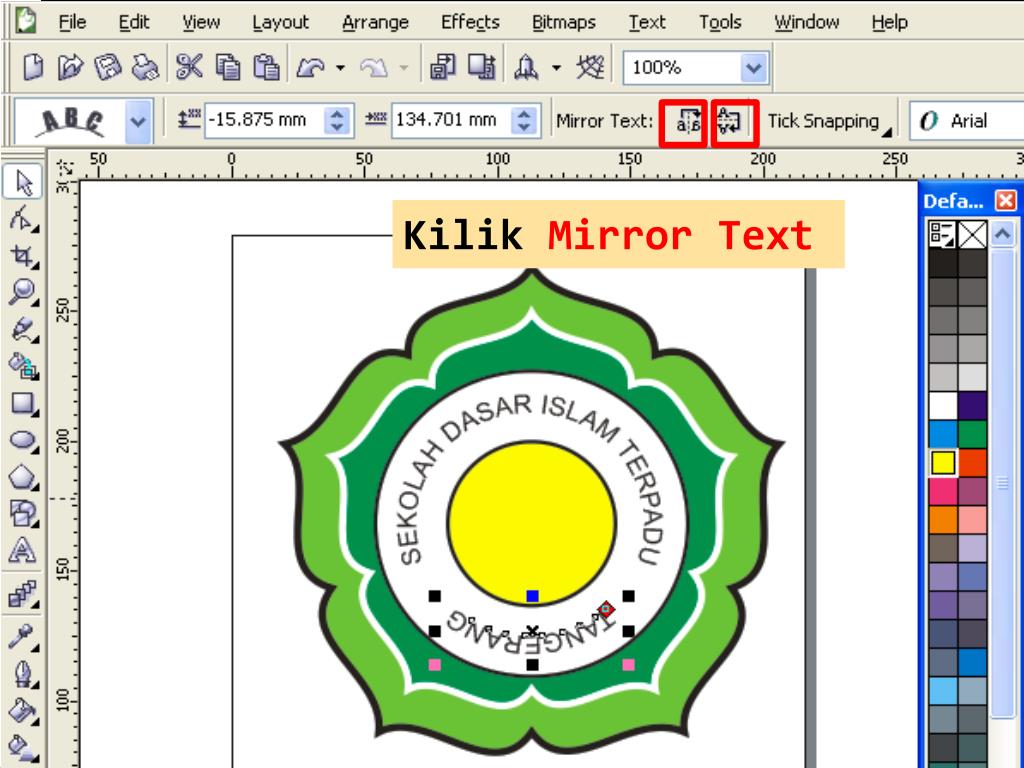Click the Corel online icon
The image size is (1024, 768).
click(590, 67)
